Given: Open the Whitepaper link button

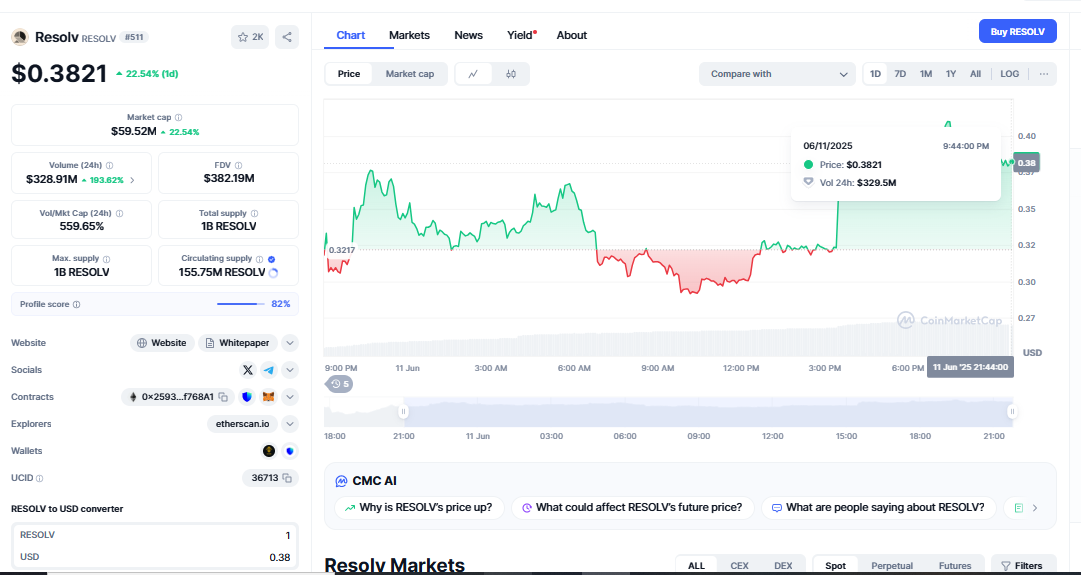Looking at the screenshot, I should 238,343.
